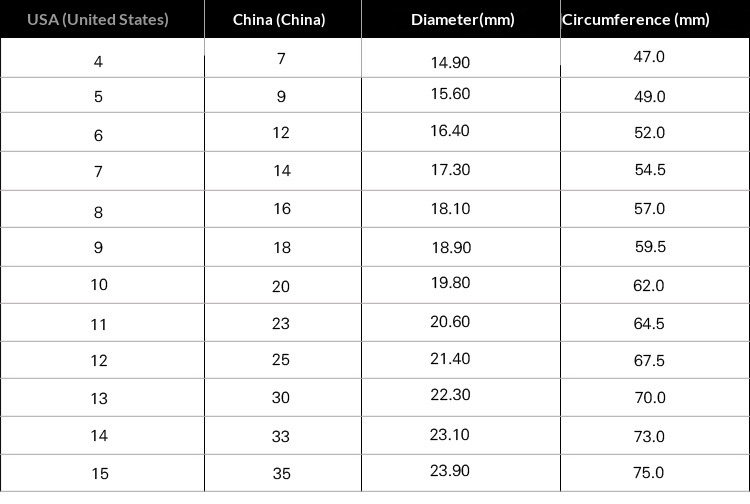Select the Circumference (mm) column header
The height and width of the screenshot is (504, 750).
point(636,20)
